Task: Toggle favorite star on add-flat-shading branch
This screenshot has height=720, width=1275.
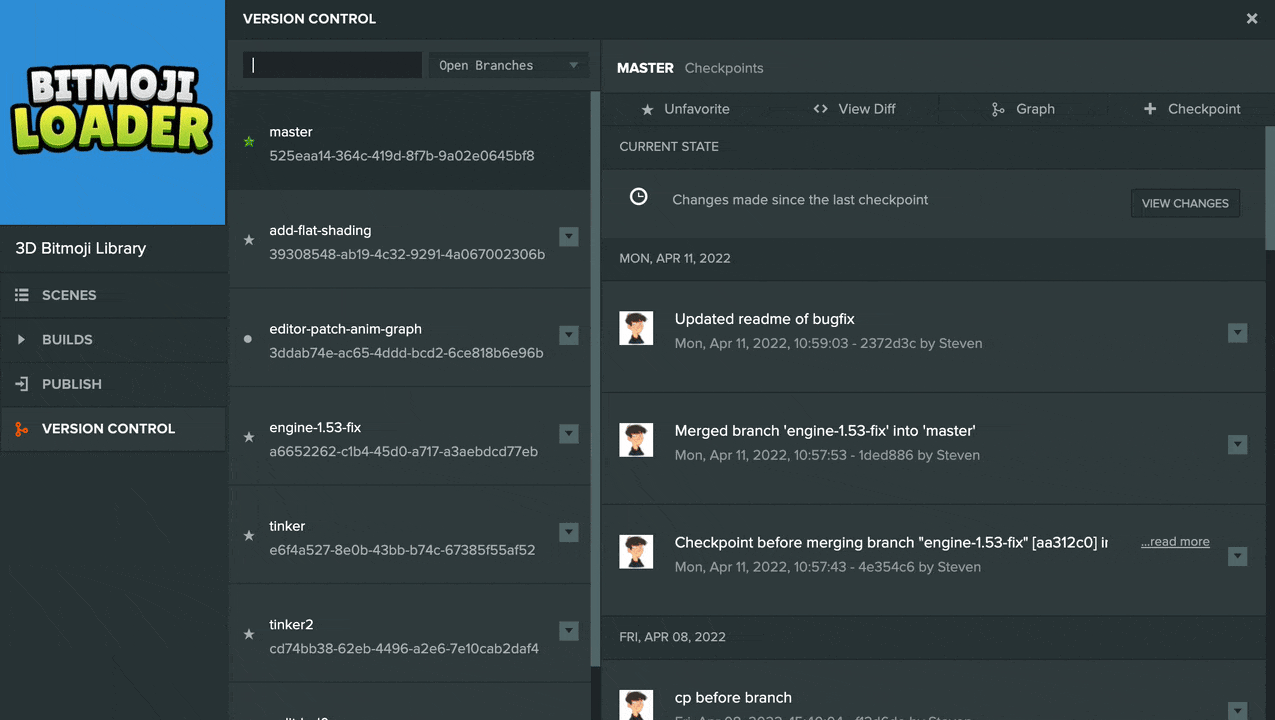Action: pyautogui.click(x=249, y=240)
